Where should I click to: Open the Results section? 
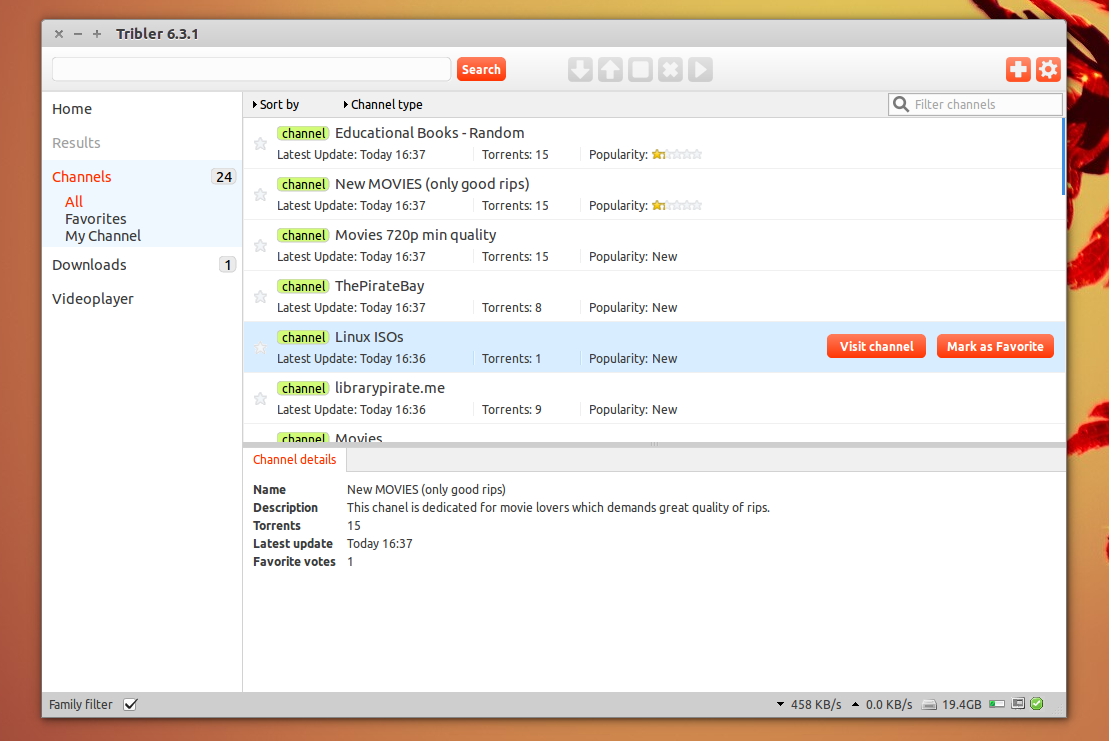point(76,143)
